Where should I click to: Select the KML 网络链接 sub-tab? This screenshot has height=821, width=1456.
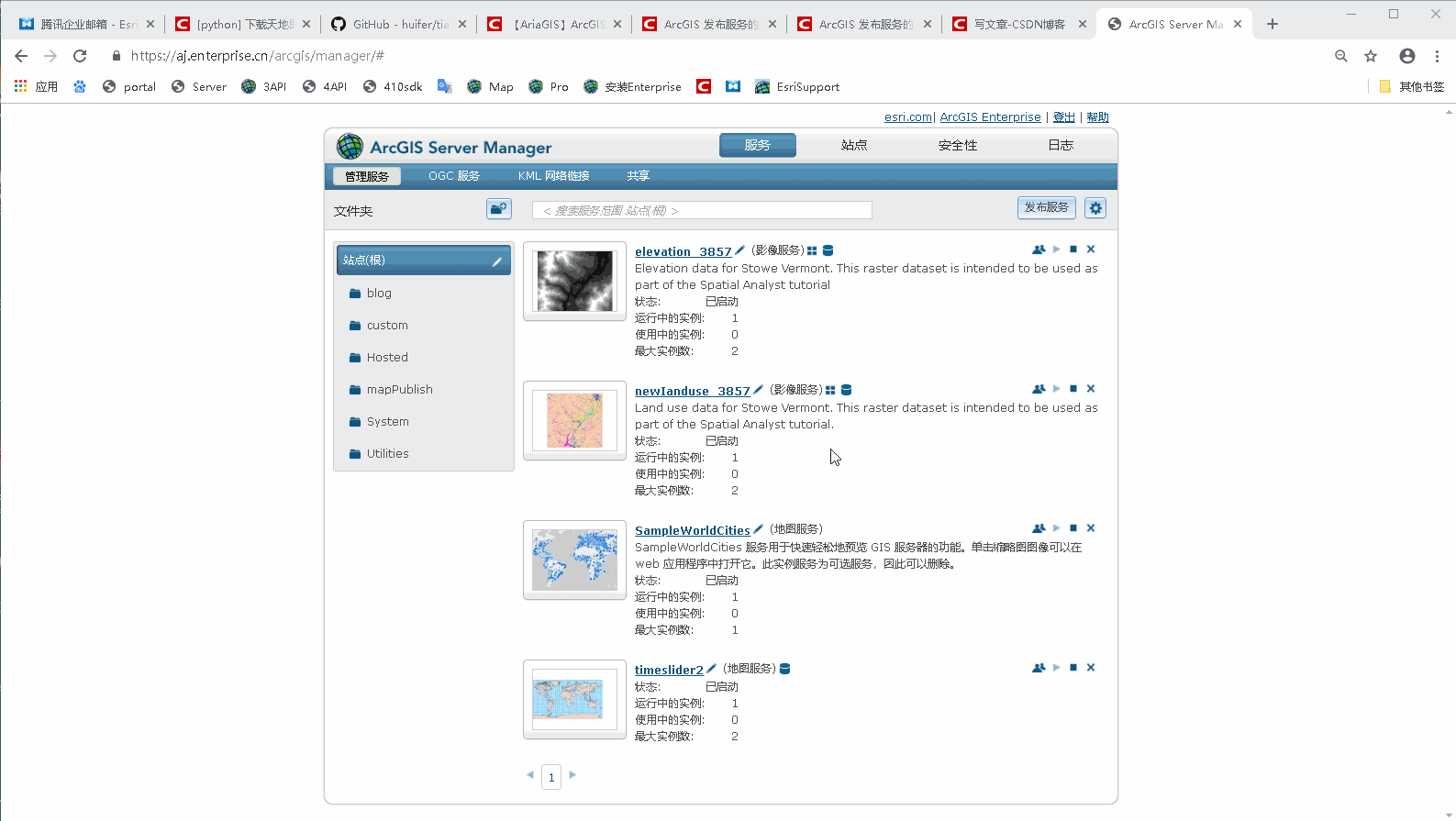[553, 176]
